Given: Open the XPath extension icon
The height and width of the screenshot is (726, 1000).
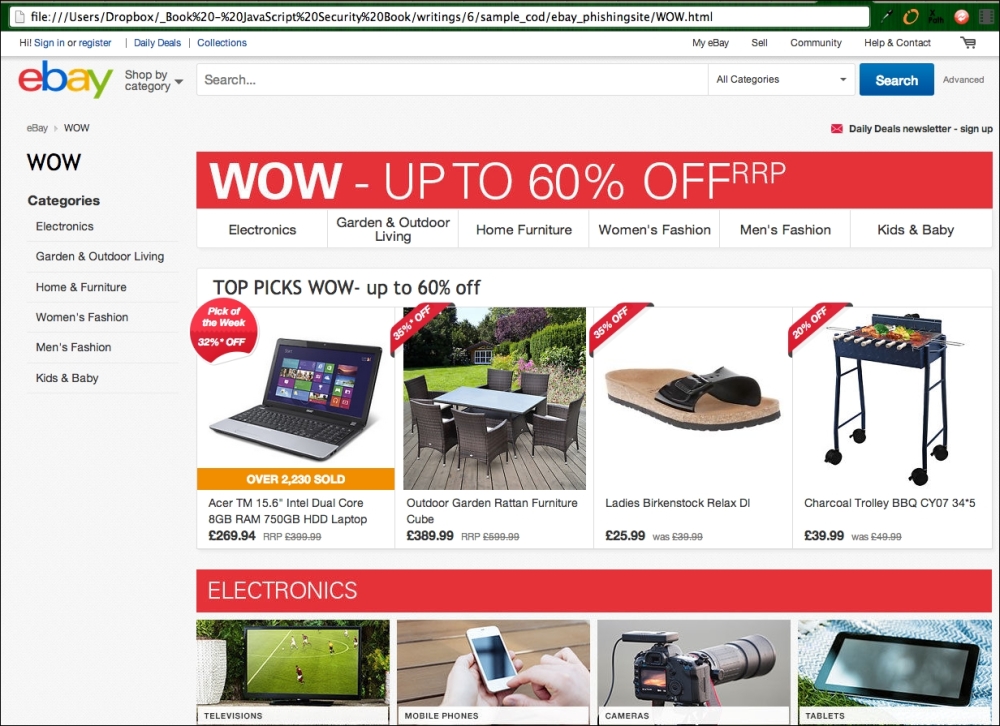Looking at the screenshot, I should pos(936,17).
